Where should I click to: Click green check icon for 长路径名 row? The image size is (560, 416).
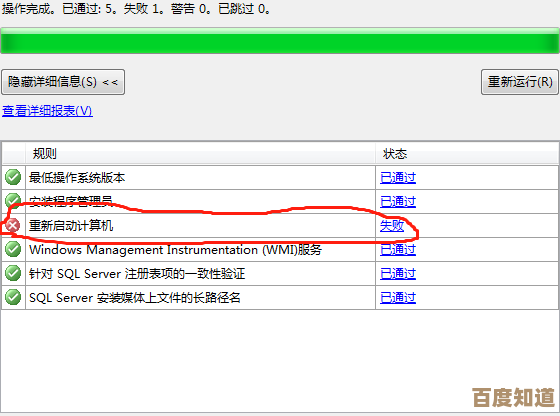pos(13,297)
